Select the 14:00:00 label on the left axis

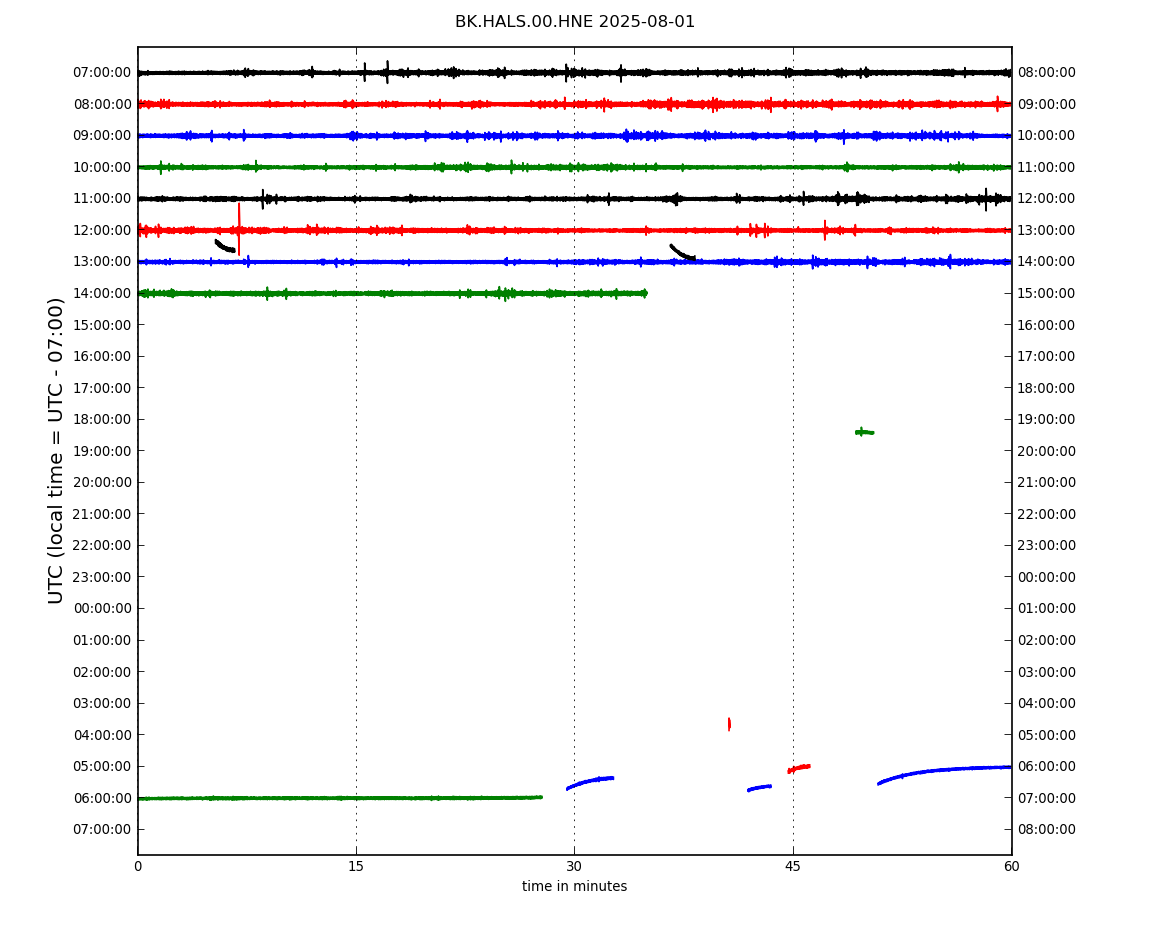102,293
